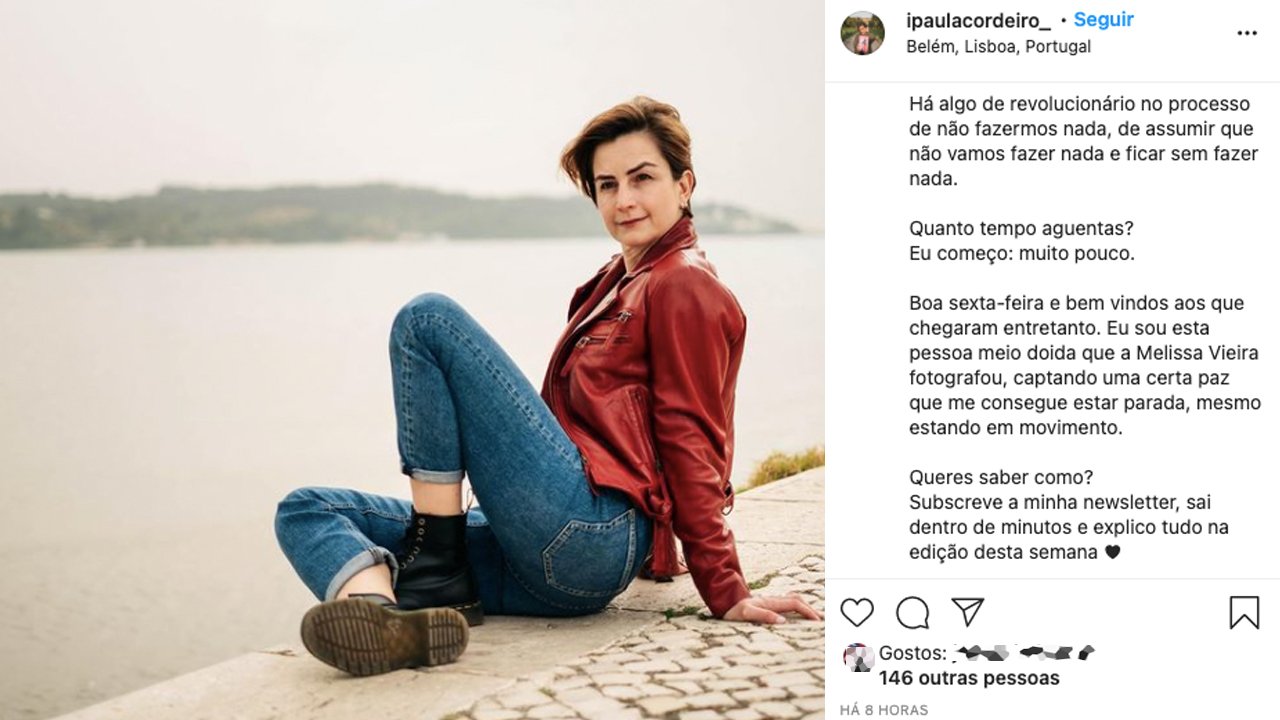Screen dimensions: 1280x720
Task: Click the profile avatar picture
Action: (x=862, y=33)
